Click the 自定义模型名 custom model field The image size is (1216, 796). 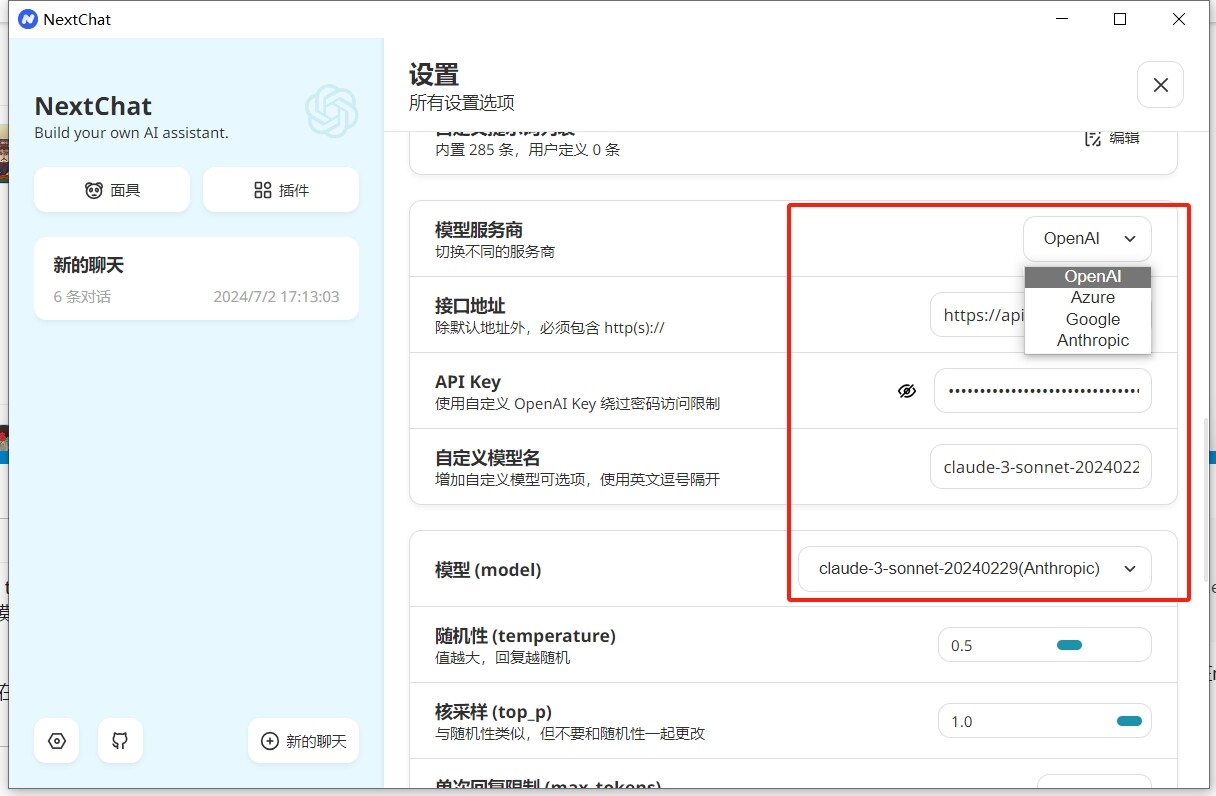pos(1040,467)
